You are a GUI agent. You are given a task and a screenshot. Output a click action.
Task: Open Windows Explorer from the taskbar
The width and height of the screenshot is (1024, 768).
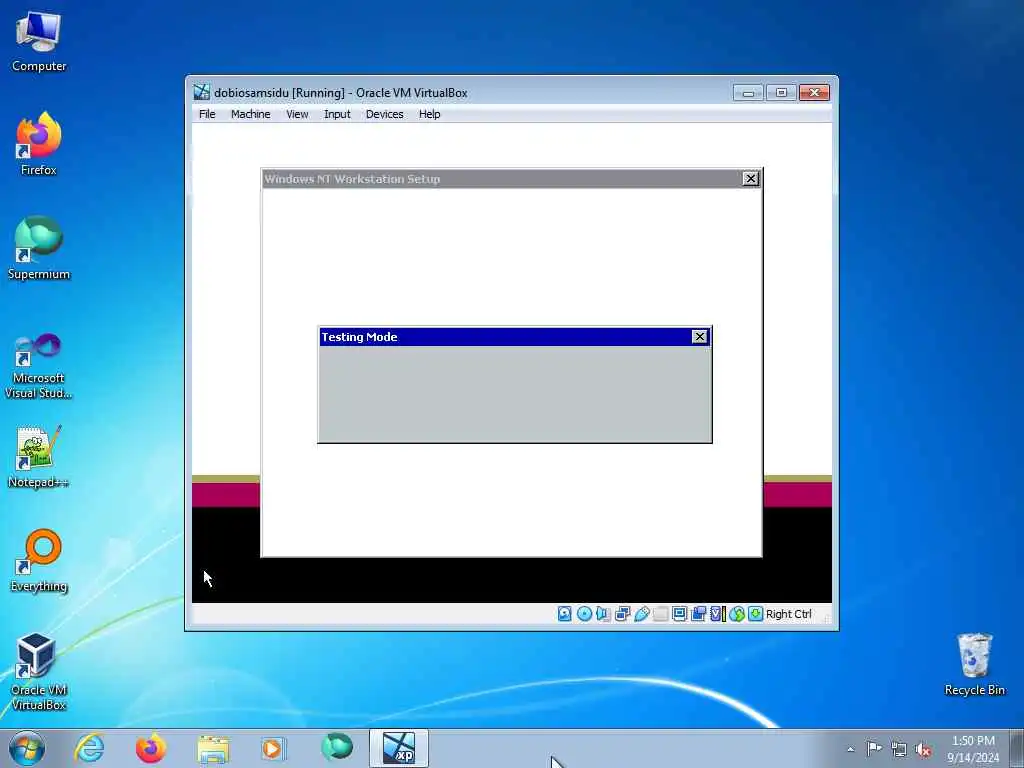click(213, 748)
